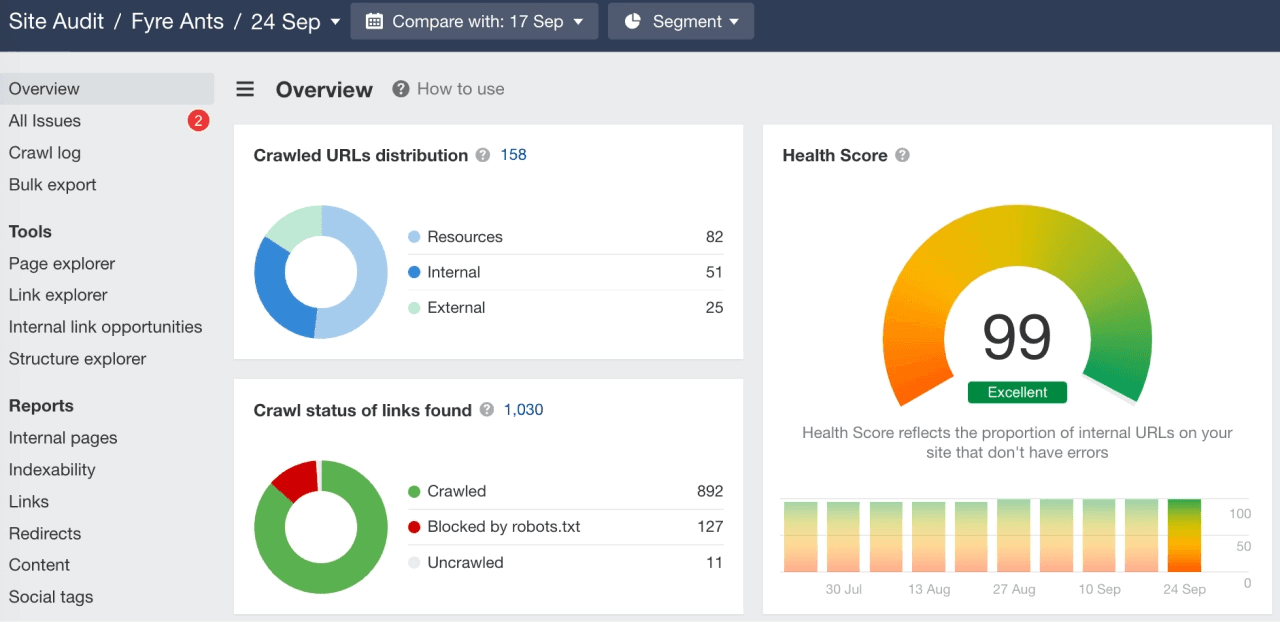The height and width of the screenshot is (622, 1280).
Task: Click the calendar icon in Compare with button
Action: coord(374,21)
